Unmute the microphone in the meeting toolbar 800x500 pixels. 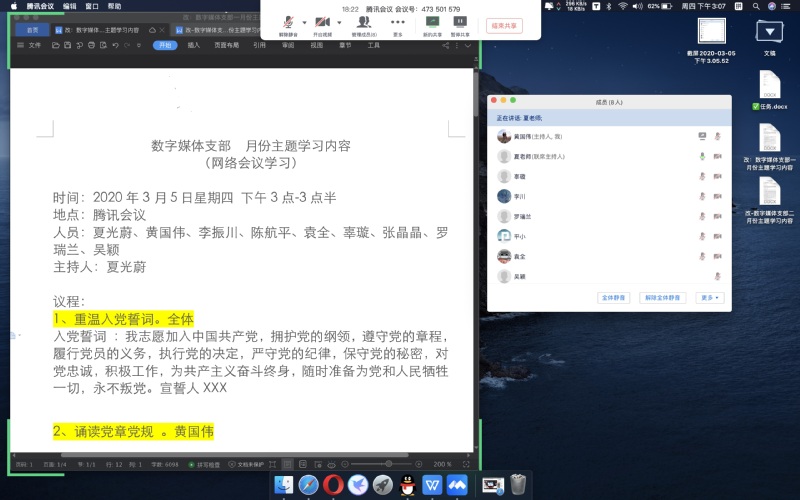point(288,23)
